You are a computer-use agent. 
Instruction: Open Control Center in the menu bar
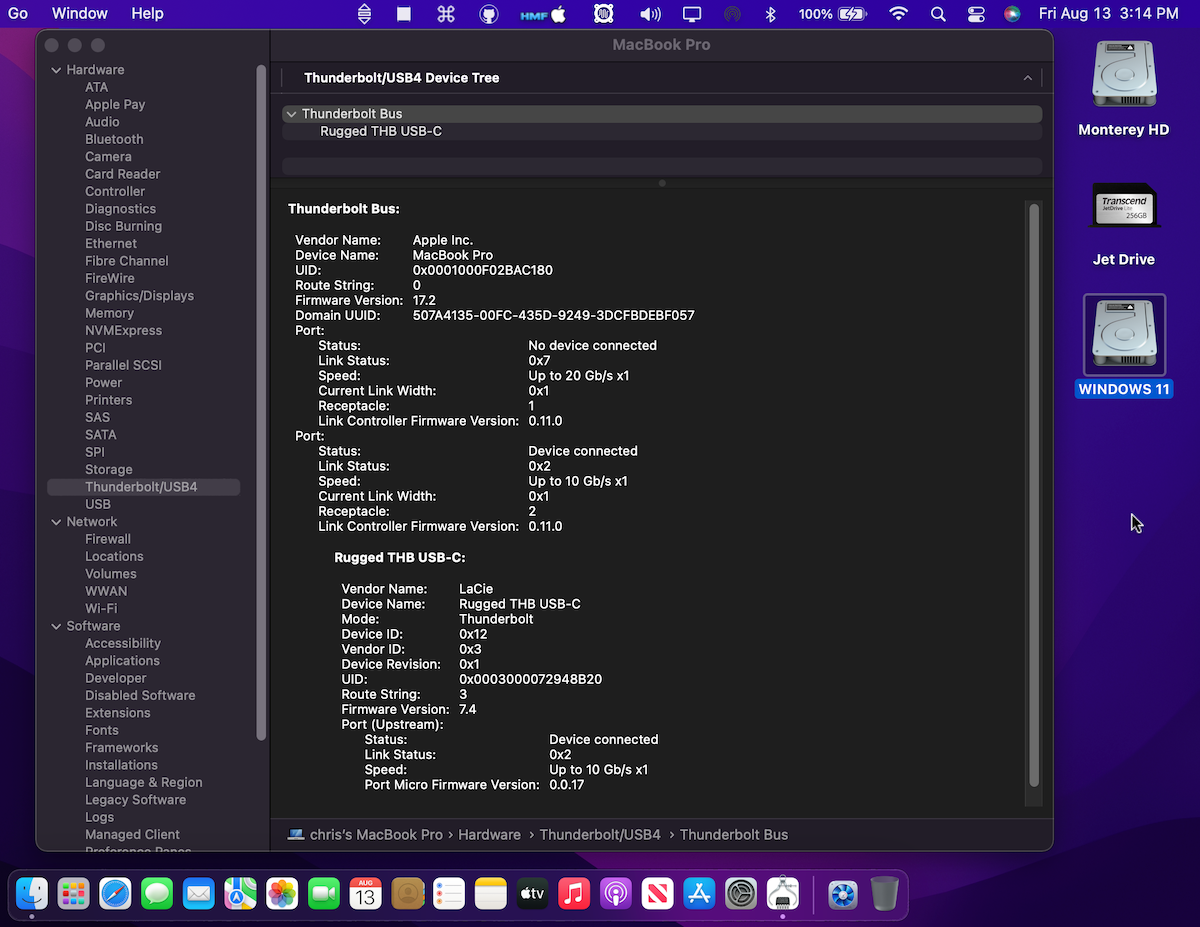click(976, 14)
